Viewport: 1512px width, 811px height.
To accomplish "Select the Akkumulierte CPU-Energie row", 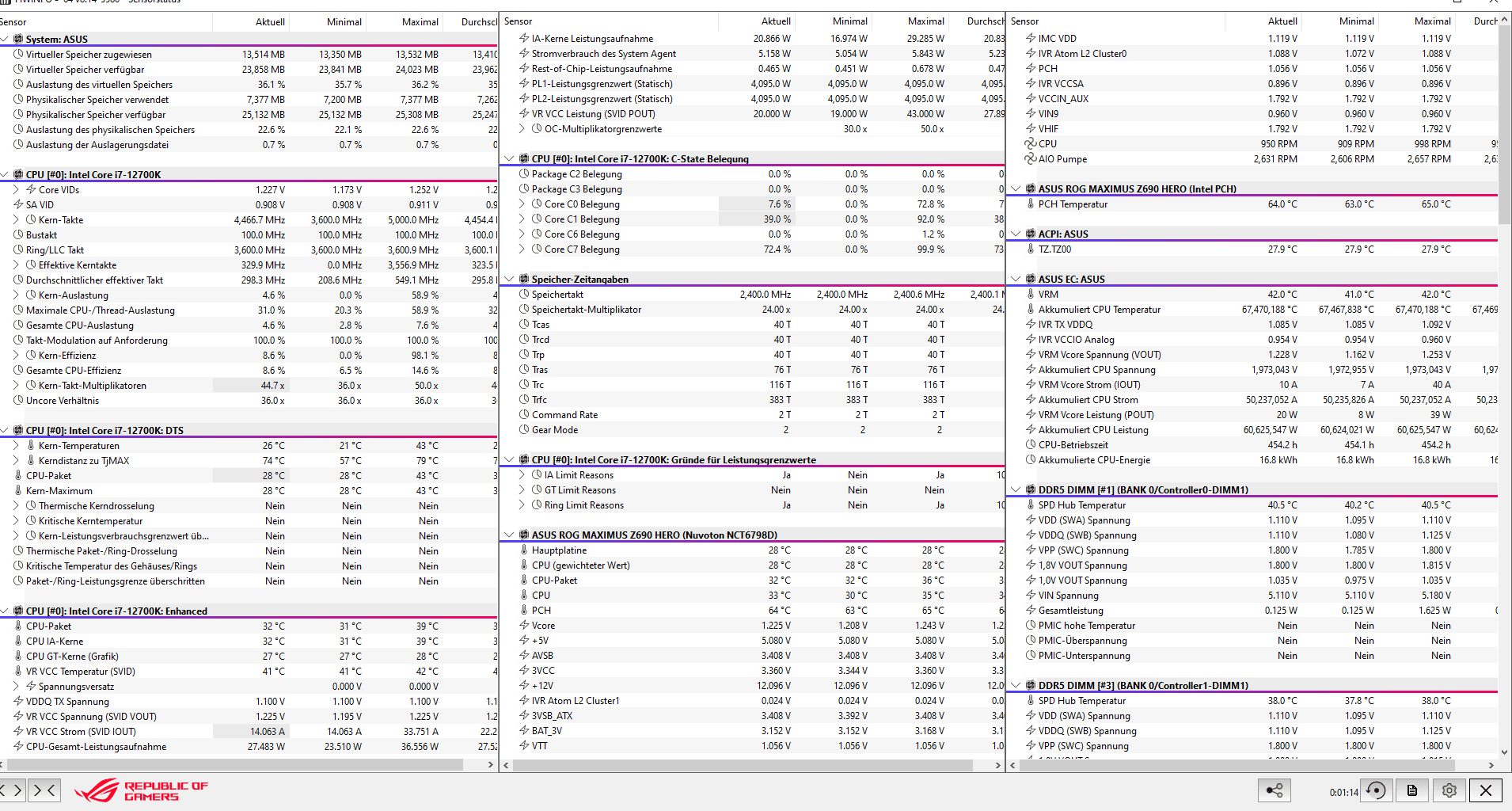I will coord(1252,459).
